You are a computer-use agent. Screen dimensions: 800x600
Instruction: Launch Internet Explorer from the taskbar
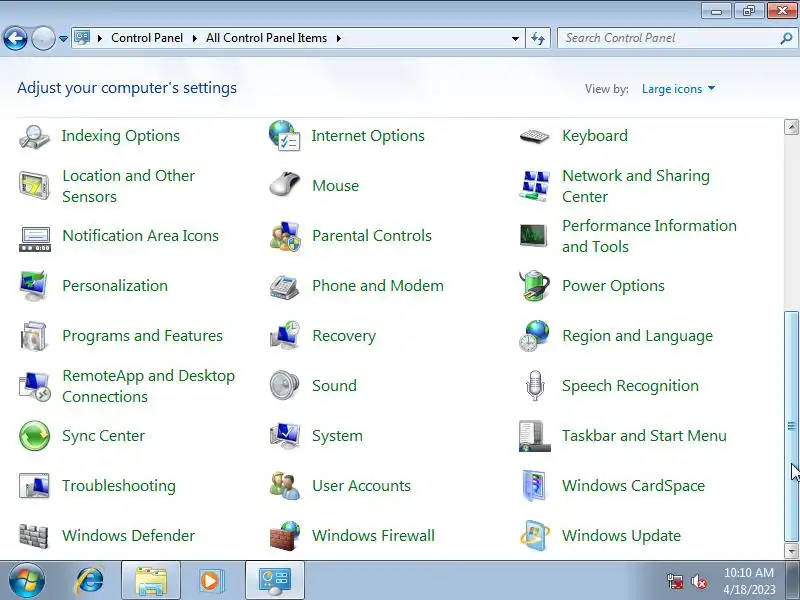pyautogui.click(x=90, y=581)
